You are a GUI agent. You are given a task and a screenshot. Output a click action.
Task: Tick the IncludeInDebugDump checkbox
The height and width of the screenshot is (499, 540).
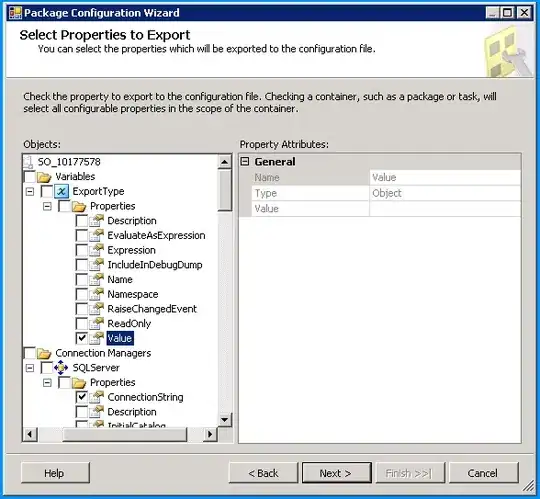click(x=82, y=265)
